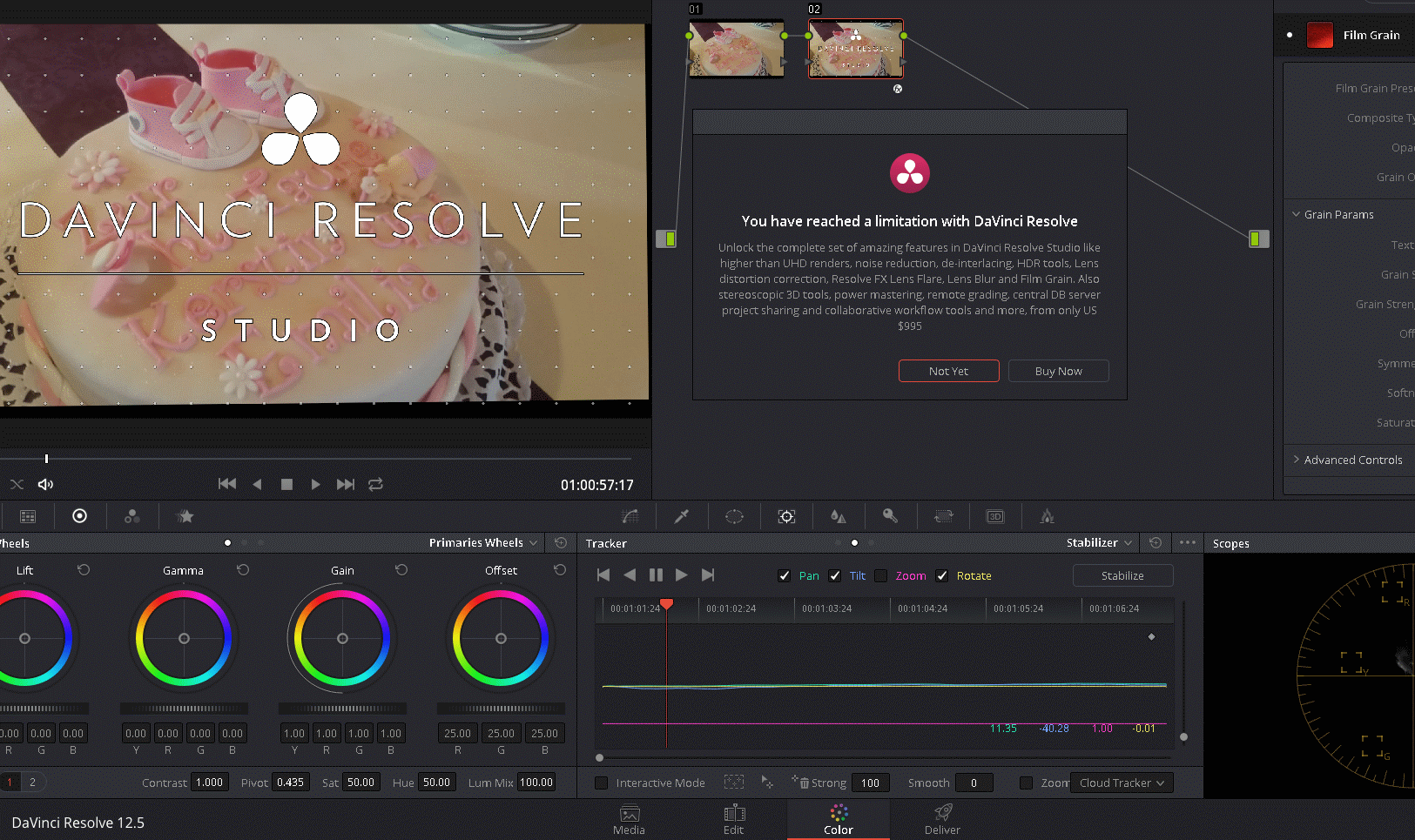Select the Tracker palette icon

786,516
